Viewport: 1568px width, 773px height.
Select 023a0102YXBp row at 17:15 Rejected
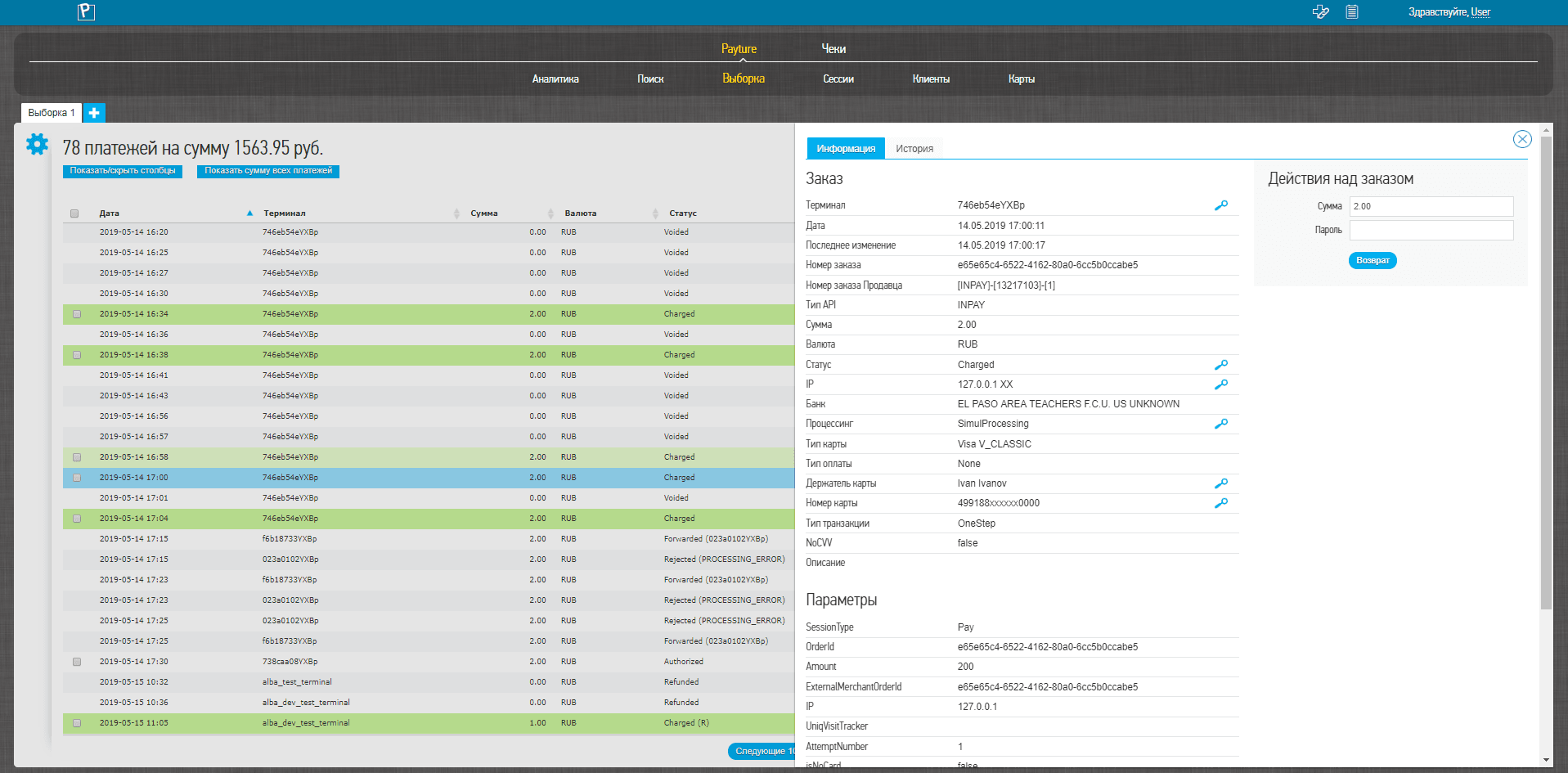[x=429, y=560]
